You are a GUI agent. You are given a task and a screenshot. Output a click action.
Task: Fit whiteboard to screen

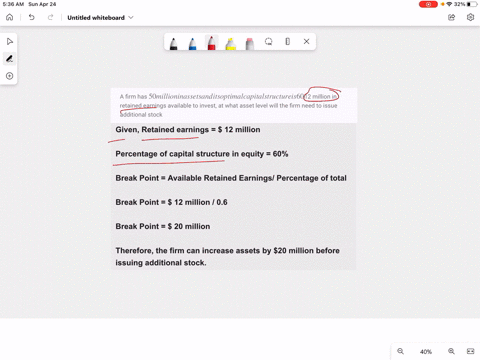click(x=470, y=351)
